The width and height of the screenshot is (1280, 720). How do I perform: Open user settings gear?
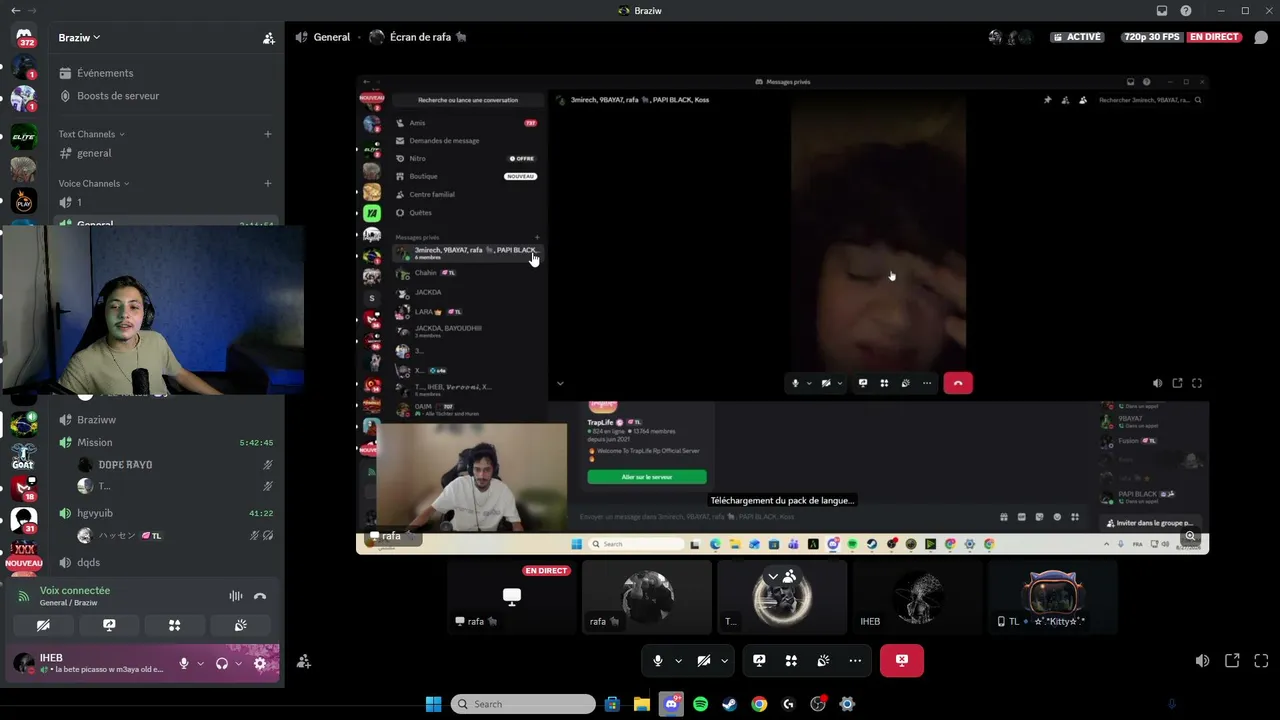(x=260, y=663)
